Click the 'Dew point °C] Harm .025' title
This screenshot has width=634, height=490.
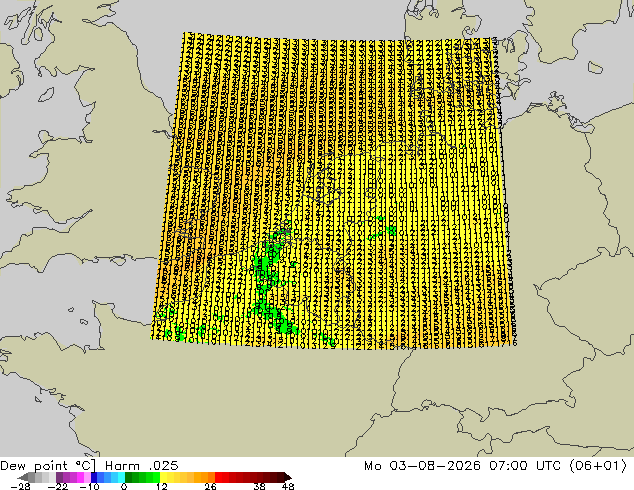pos(89,466)
